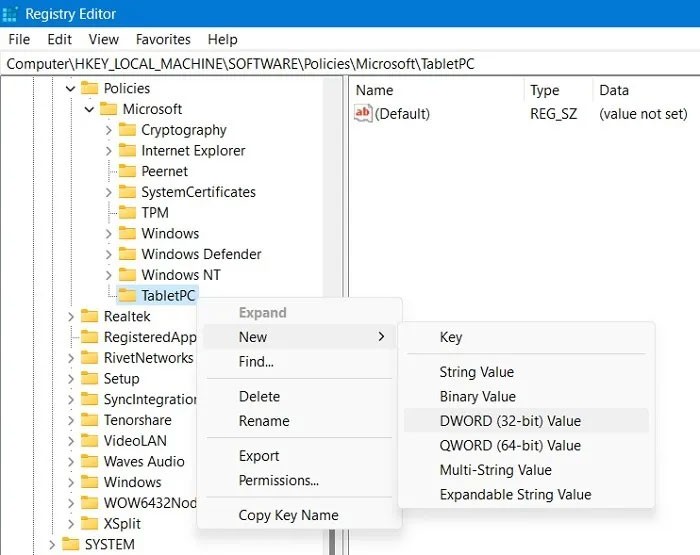Click the Registry Editor app icon in title bar

pos(12,14)
